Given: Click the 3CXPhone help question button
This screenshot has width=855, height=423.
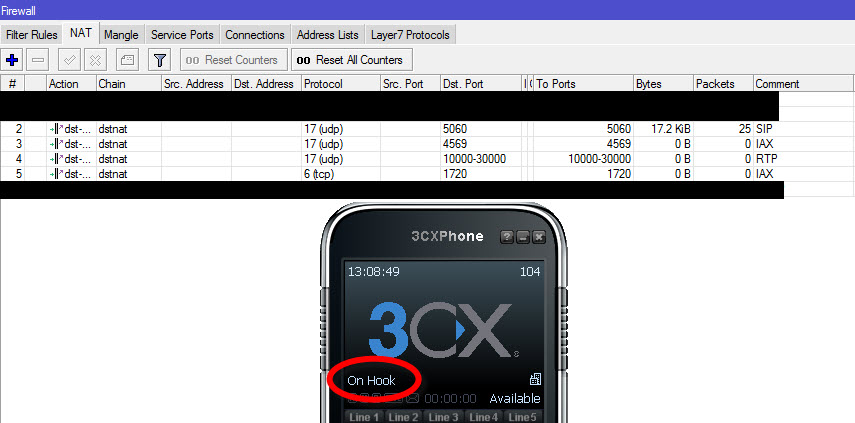Looking at the screenshot, I should coord(507,237).
